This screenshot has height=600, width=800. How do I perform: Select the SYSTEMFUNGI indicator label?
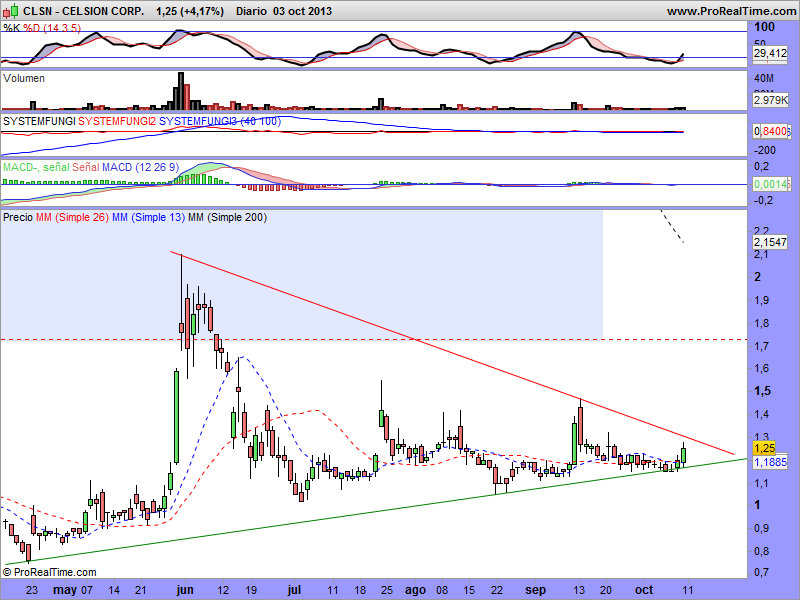tap(39, 121)
